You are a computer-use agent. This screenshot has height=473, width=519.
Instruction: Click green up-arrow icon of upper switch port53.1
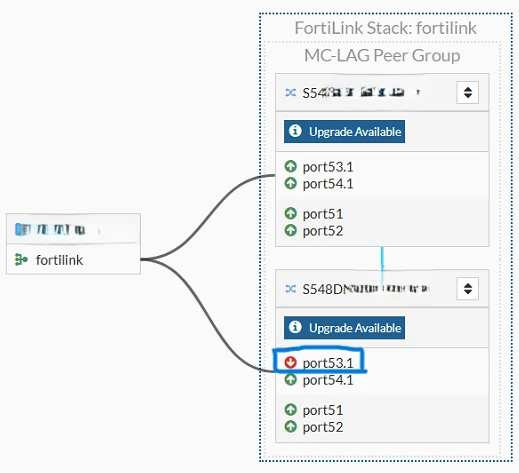point(290,166)
